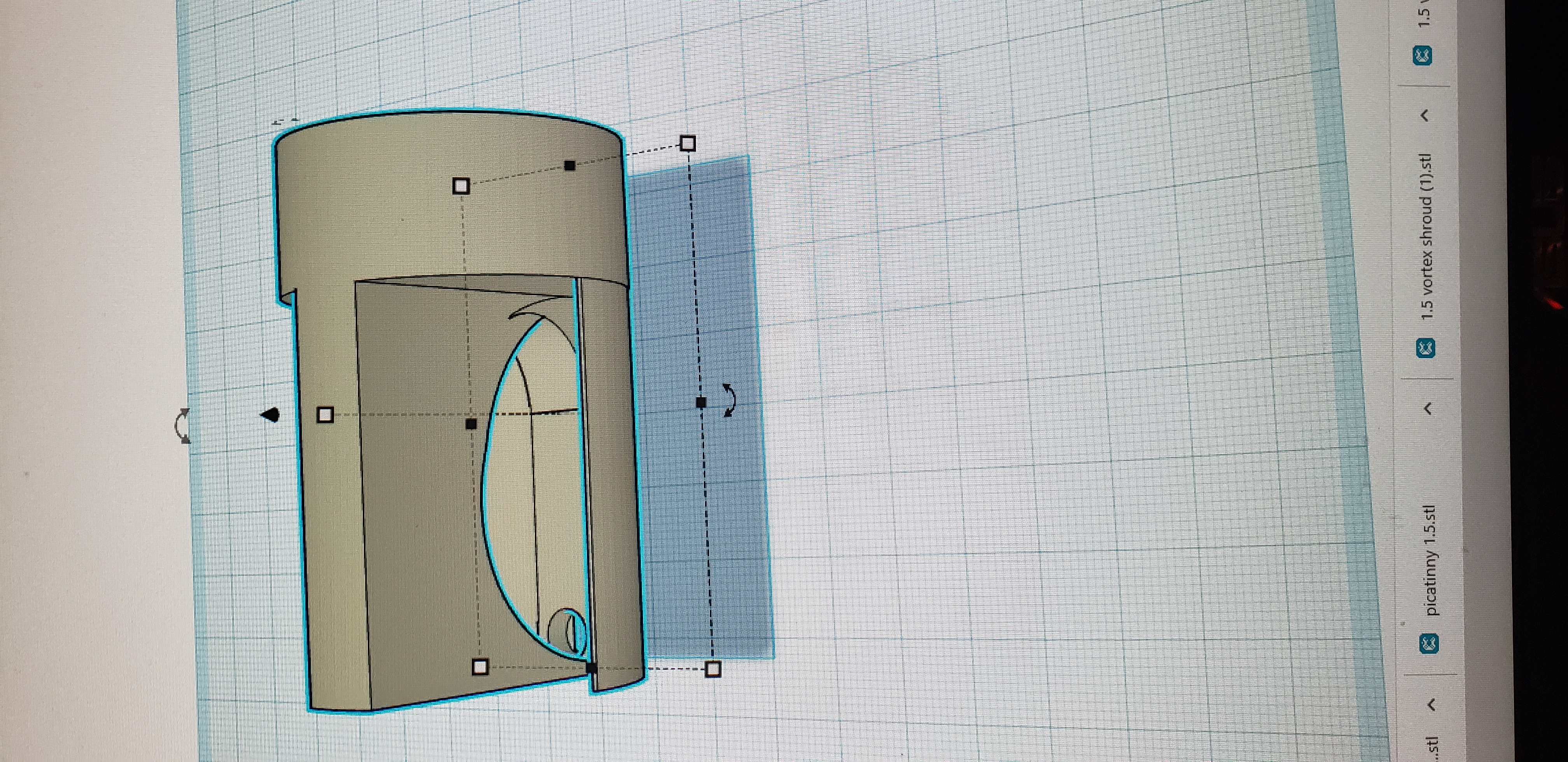Screen dimensions: 1568x762
Task: Open the picatinny 1.5.stl download
Action: (1431, 560)
